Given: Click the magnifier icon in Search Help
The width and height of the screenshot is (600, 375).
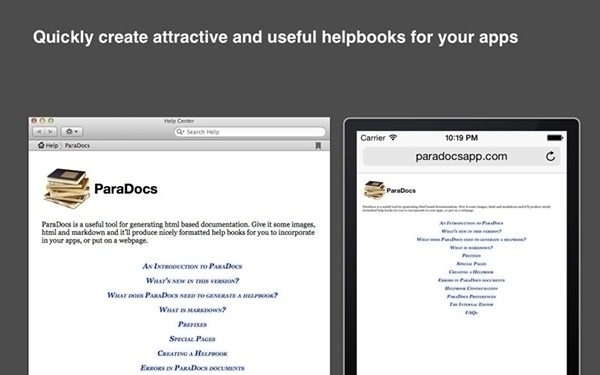Looking at the screenshot, I should click(180, 132).
